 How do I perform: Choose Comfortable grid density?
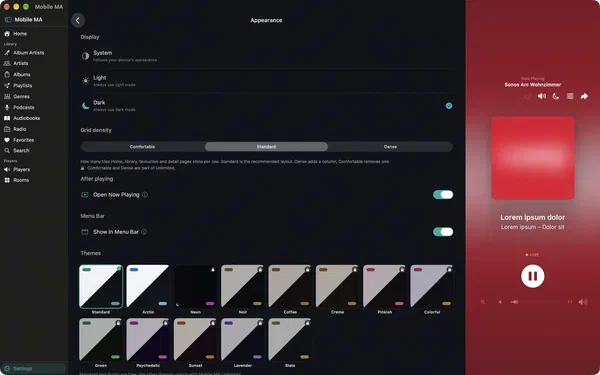142,147
